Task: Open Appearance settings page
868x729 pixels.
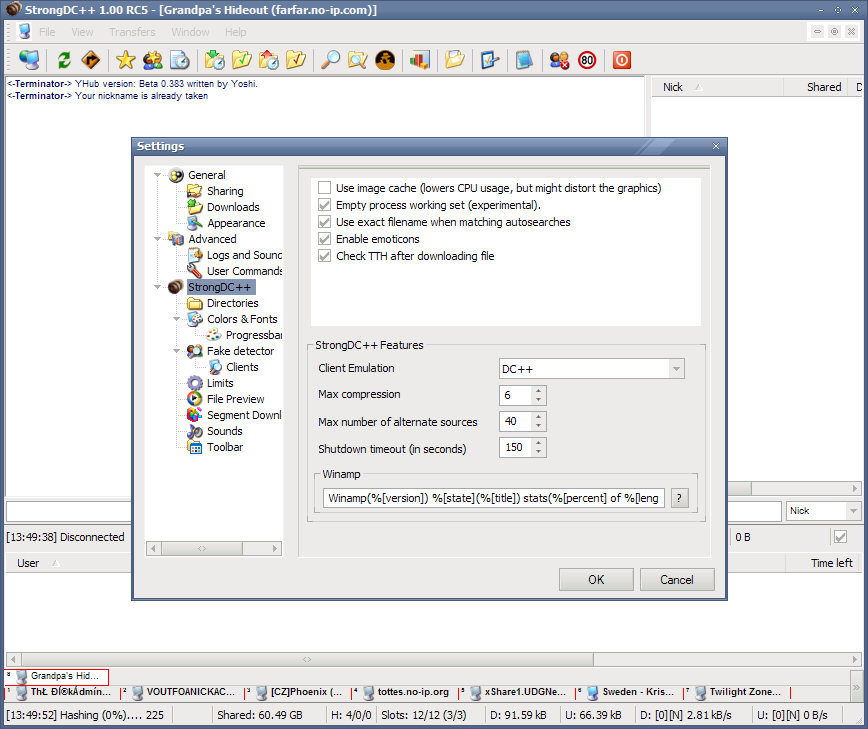Action: click(x=236, y=223)
